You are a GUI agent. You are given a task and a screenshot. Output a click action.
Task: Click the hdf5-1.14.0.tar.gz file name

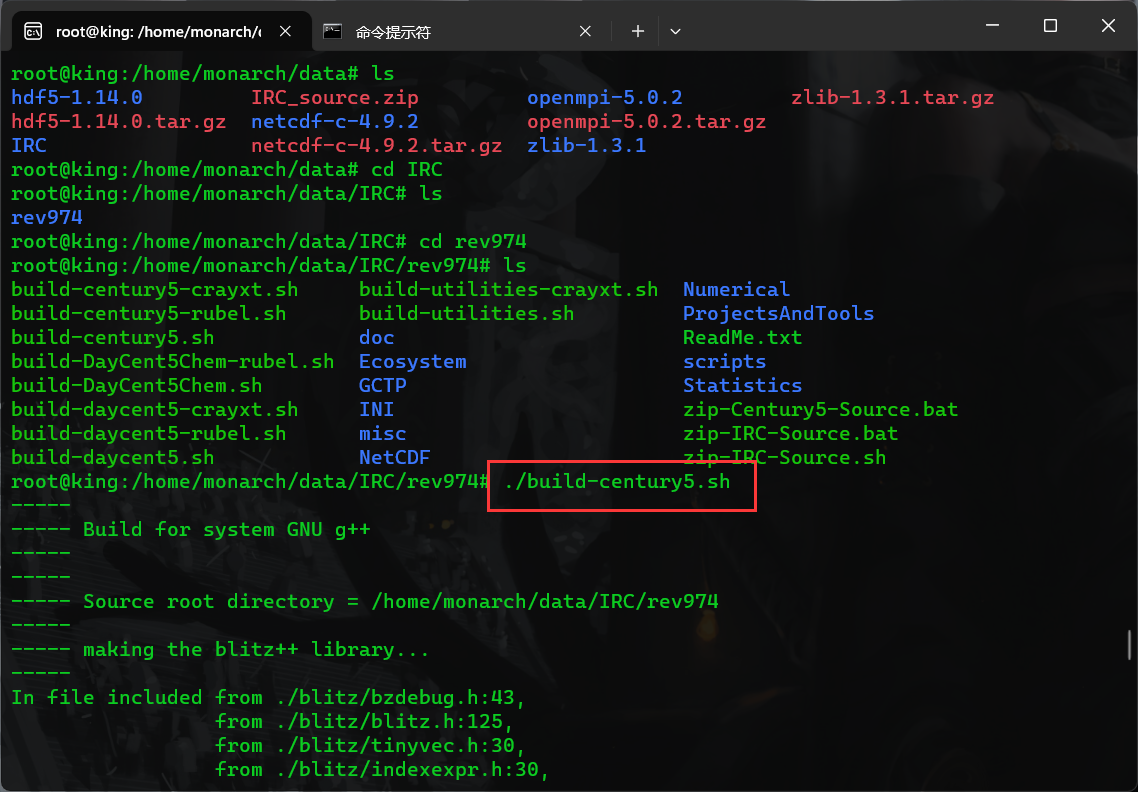tap(118, 121)
